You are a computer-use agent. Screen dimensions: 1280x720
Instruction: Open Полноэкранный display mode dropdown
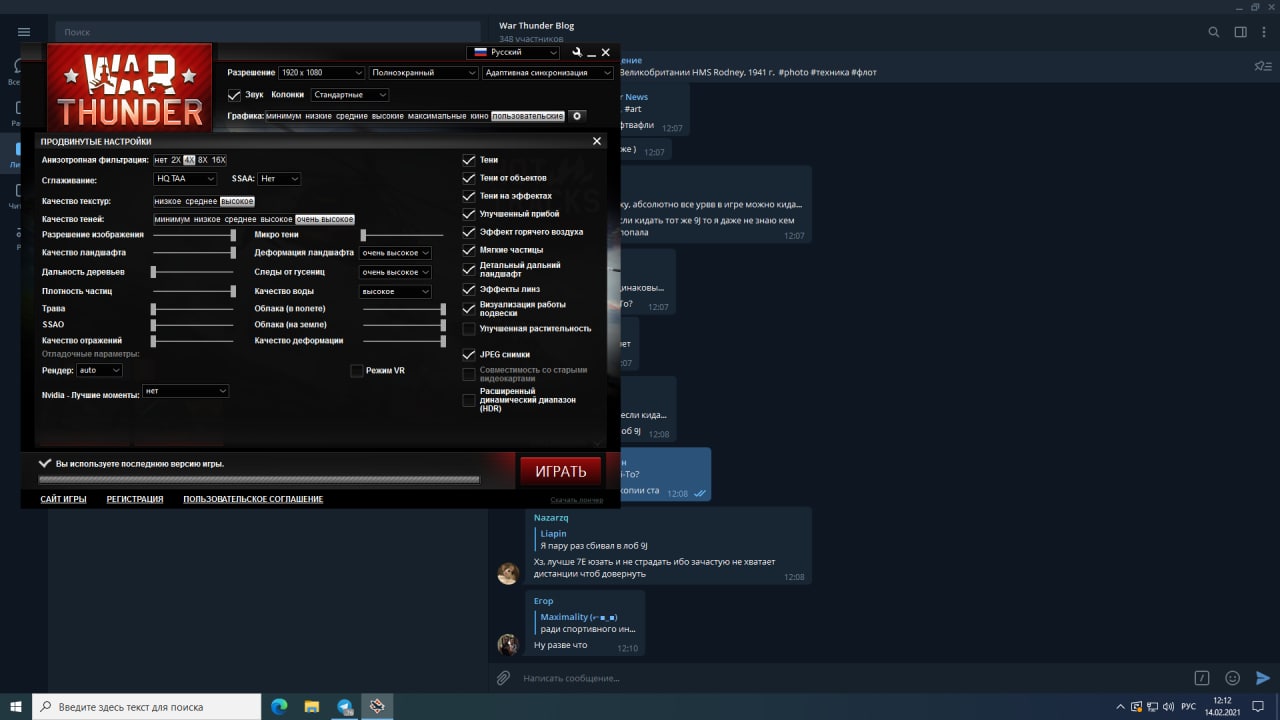424,73
